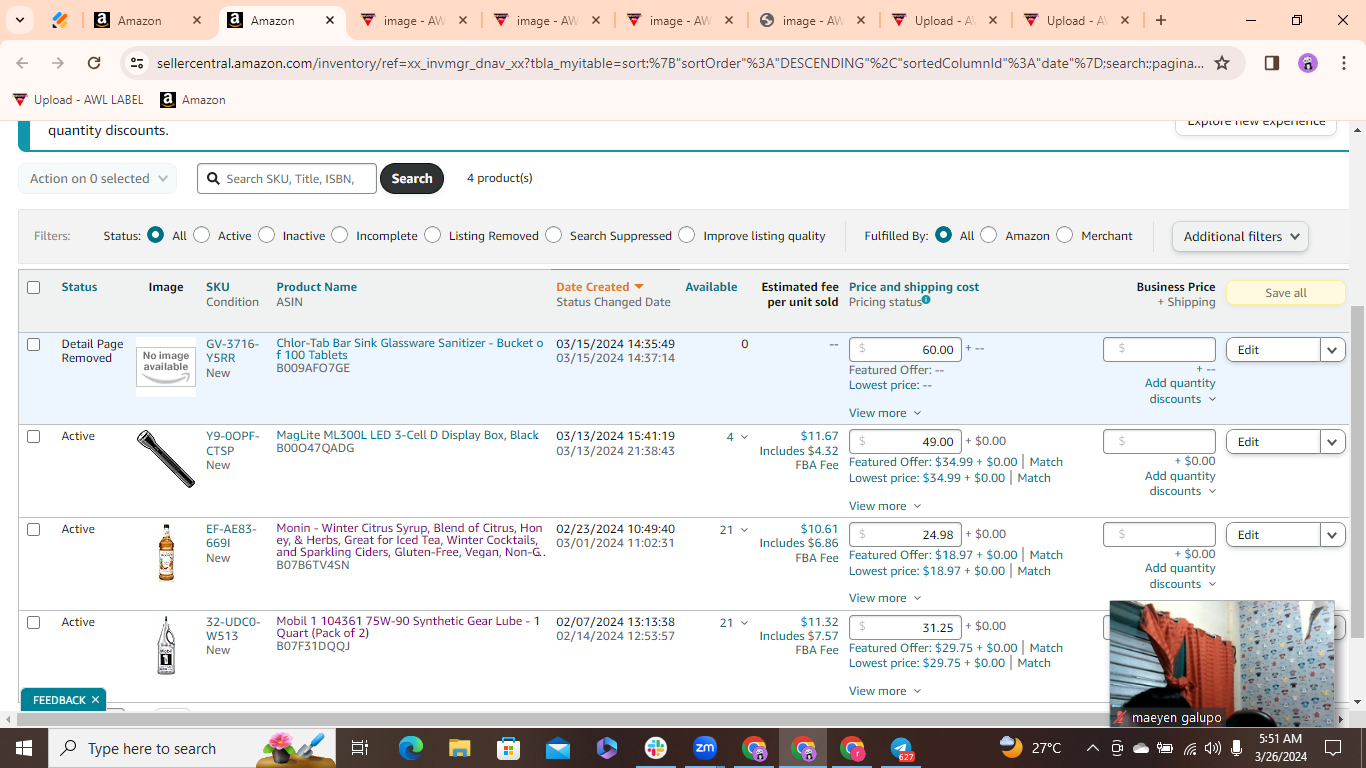Open Zoom from the taskbar

coord(705,748)
